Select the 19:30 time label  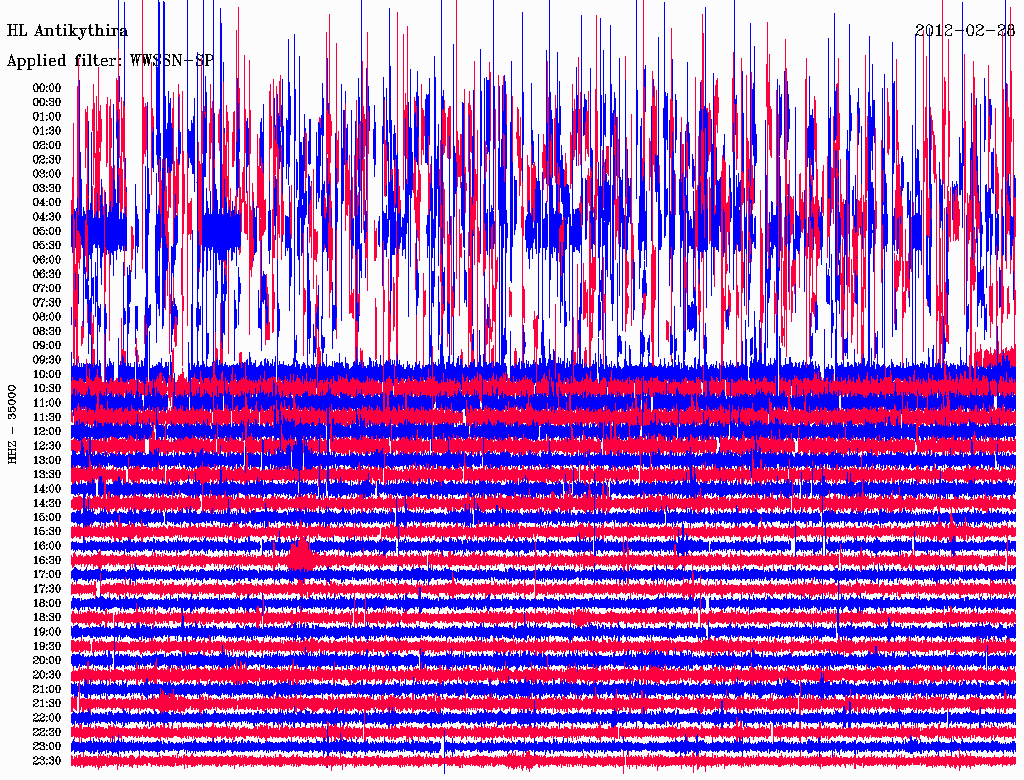click(x=47, y=647)
